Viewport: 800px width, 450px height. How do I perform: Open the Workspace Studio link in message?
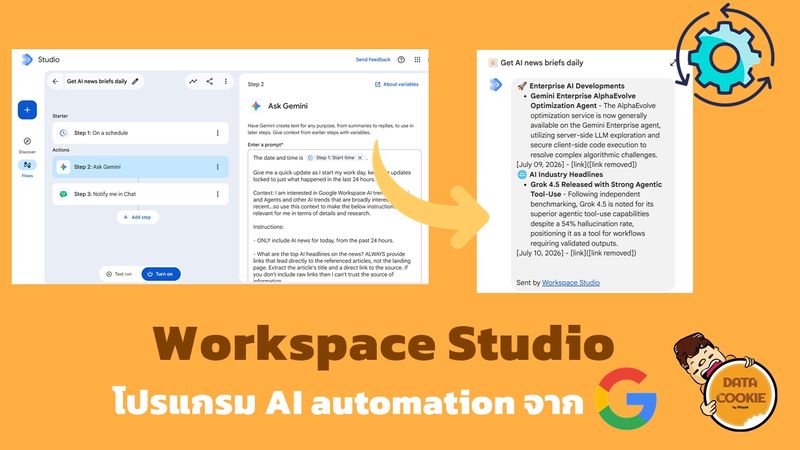[571, 283]
